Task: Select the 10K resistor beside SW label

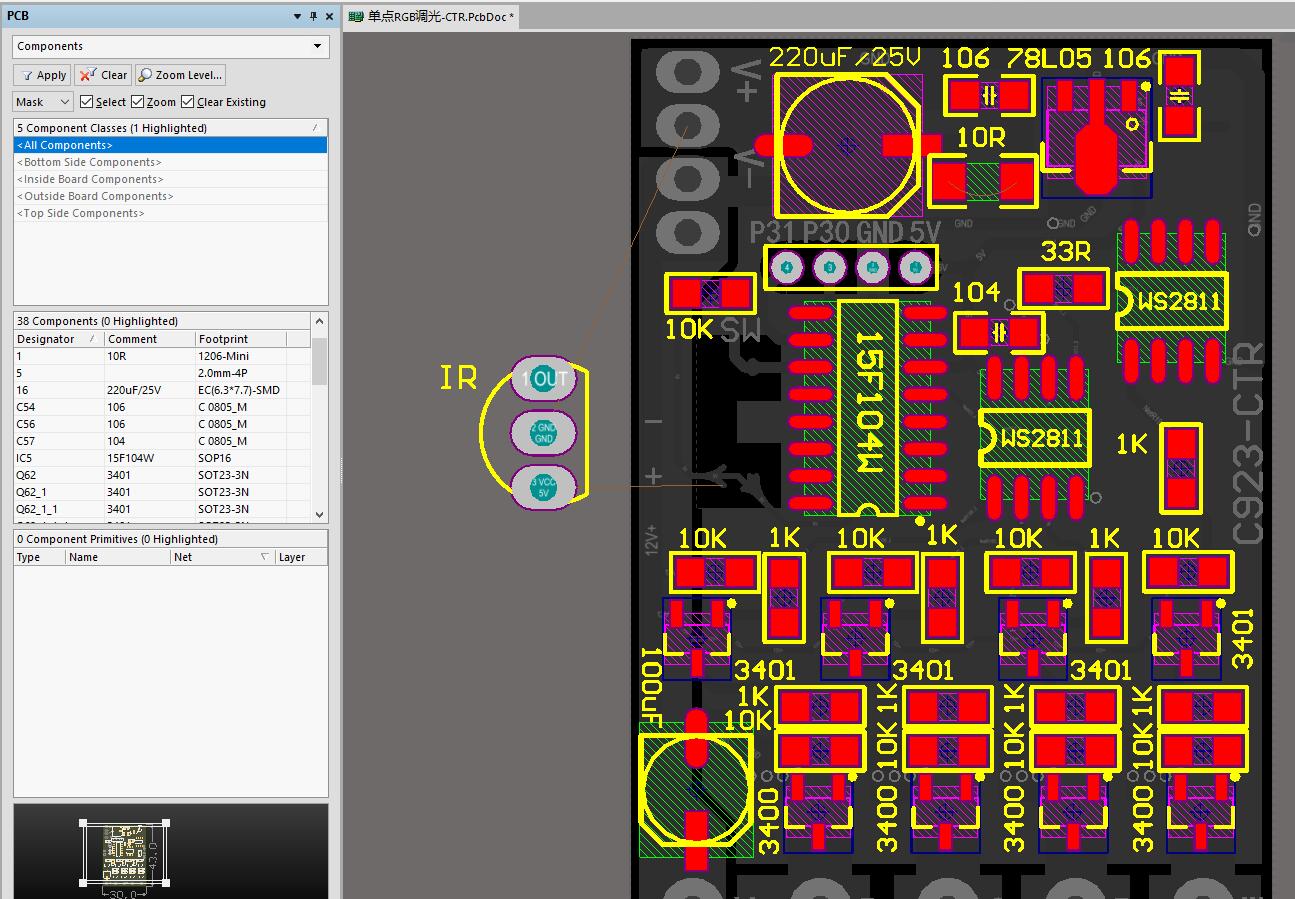Action: (711, 293)
